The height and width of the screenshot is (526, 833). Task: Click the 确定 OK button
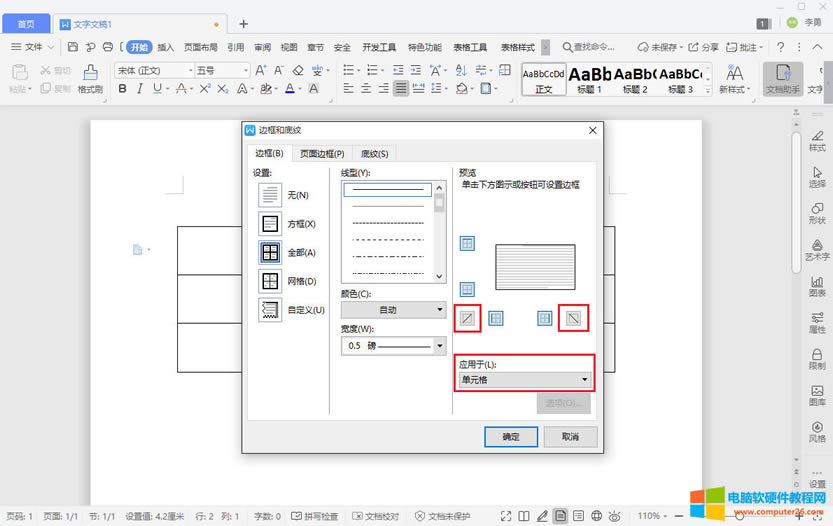point(510,437)
